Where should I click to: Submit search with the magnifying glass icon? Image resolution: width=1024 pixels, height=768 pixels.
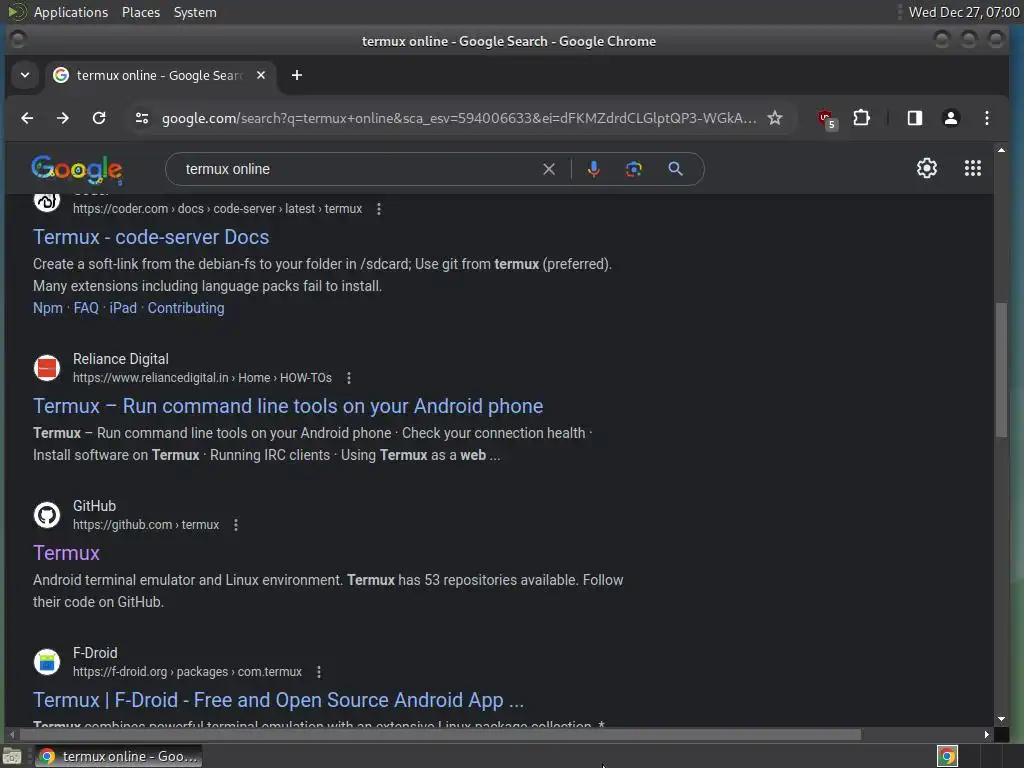tap(675, 169)
